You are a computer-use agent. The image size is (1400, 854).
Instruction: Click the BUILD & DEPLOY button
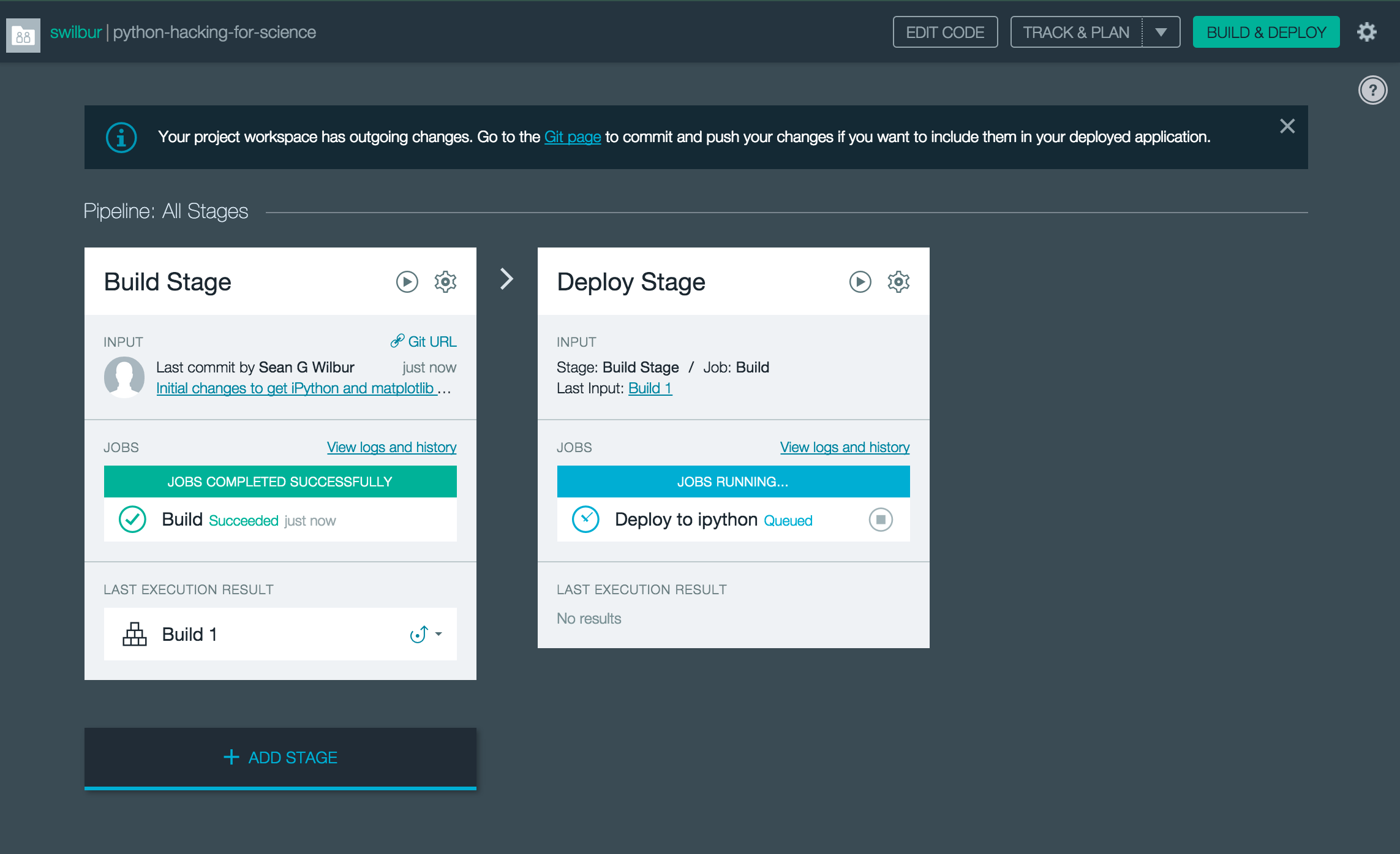pyautogui.click(x=1266, y=32)
